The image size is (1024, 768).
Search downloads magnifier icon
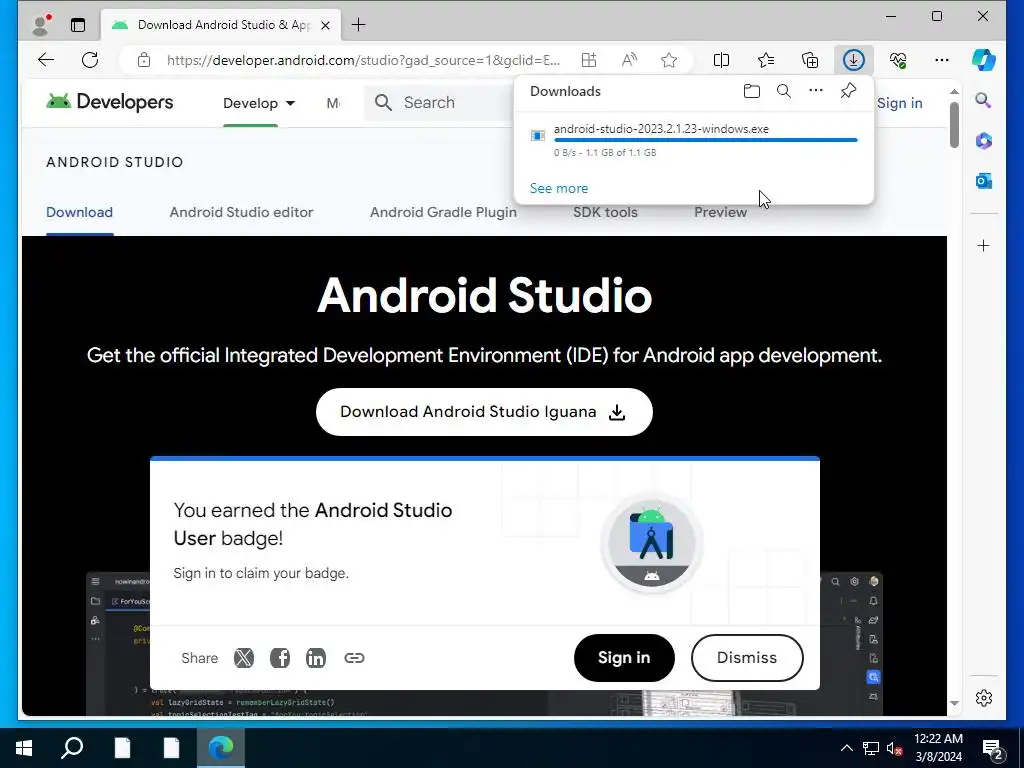(x=784, y=91)
